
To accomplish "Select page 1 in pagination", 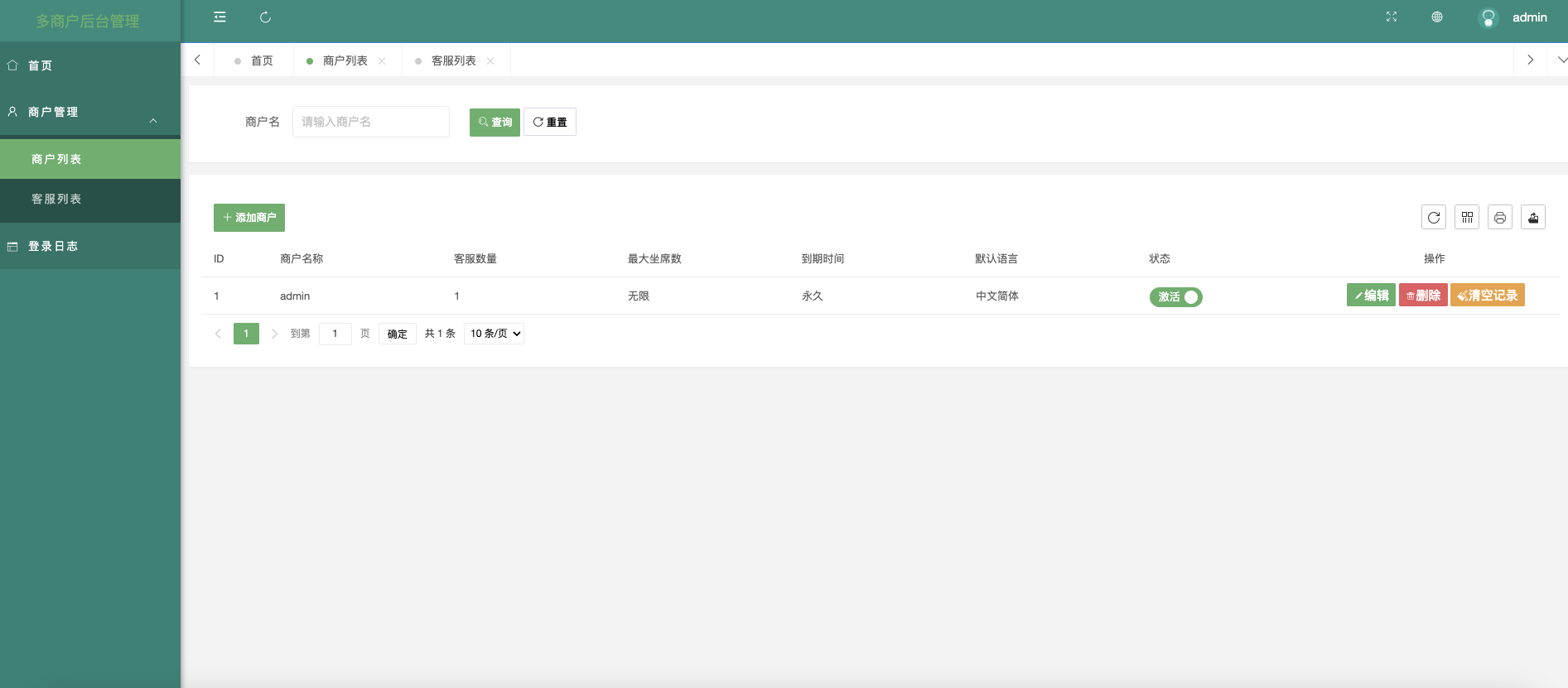I will (x=246, y=334).
